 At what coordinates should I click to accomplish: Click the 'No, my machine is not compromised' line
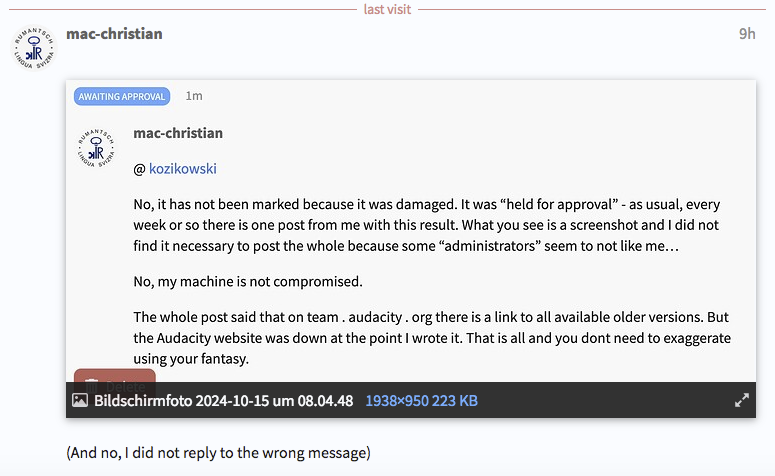[246, 280]
